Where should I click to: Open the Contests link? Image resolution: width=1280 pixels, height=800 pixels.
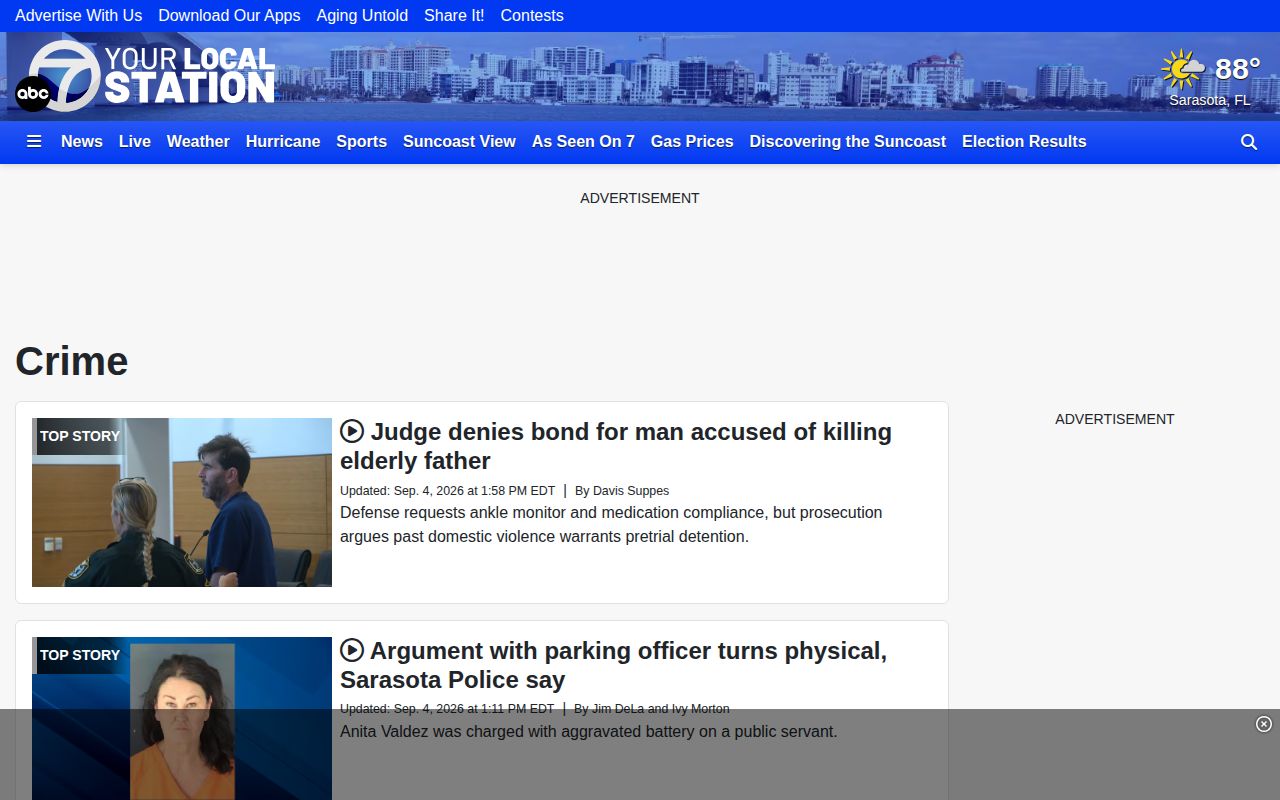click(532, 15)
